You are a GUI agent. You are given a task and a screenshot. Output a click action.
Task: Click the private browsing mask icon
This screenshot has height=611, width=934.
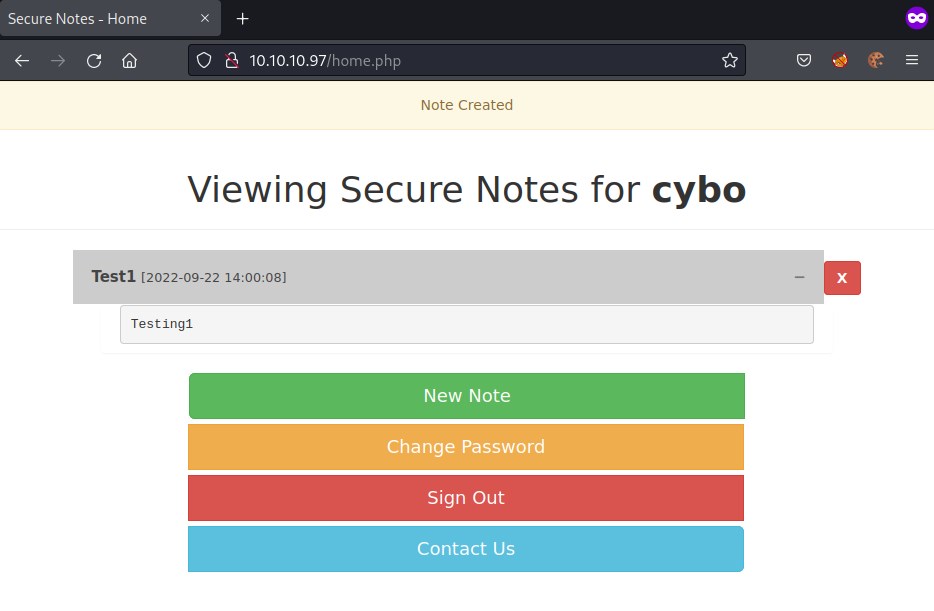[916, 18]
